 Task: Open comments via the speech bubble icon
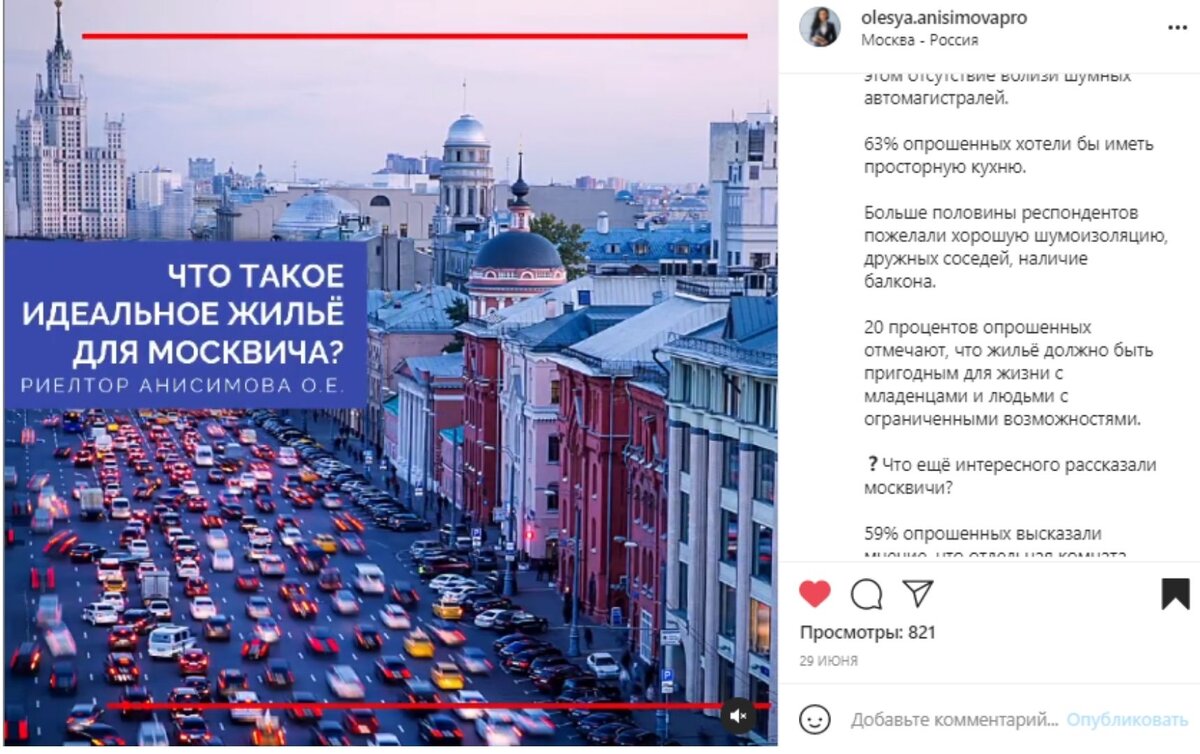click(866, 594)
